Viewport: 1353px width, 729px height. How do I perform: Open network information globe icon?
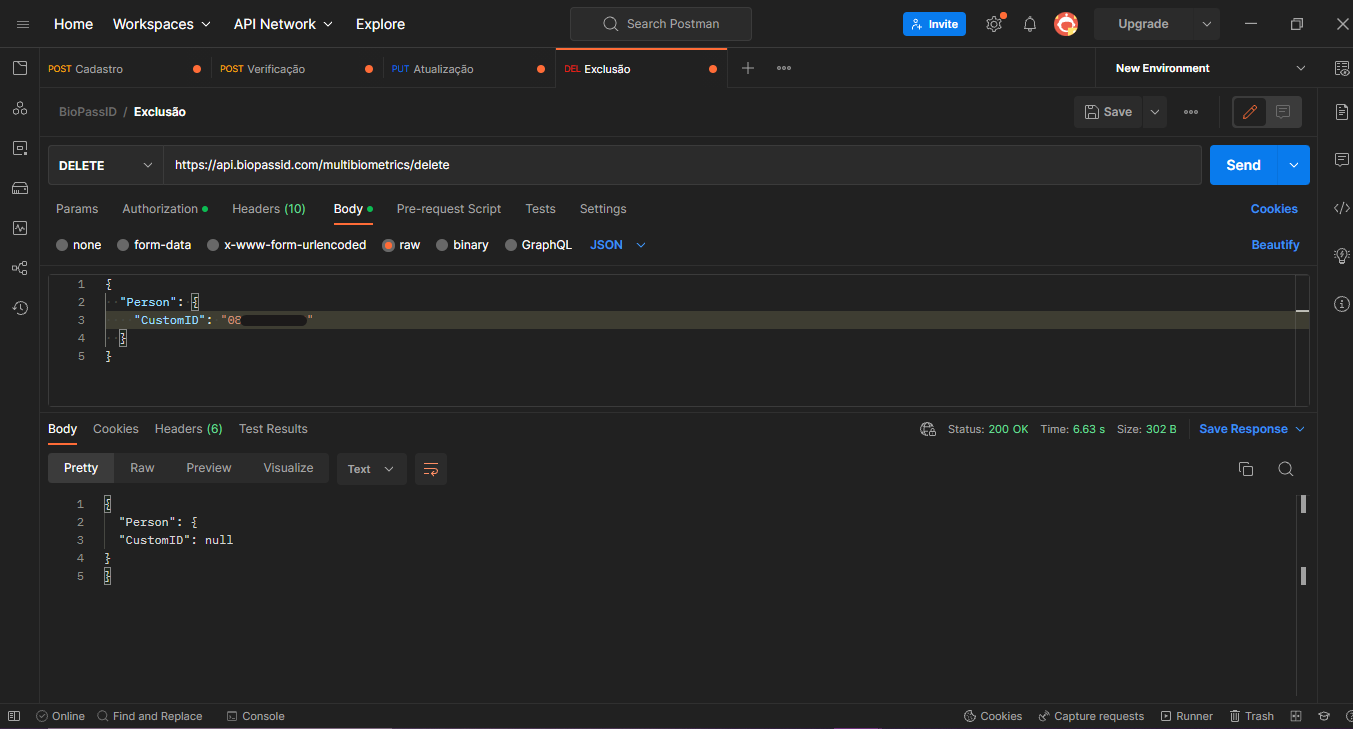928,429
